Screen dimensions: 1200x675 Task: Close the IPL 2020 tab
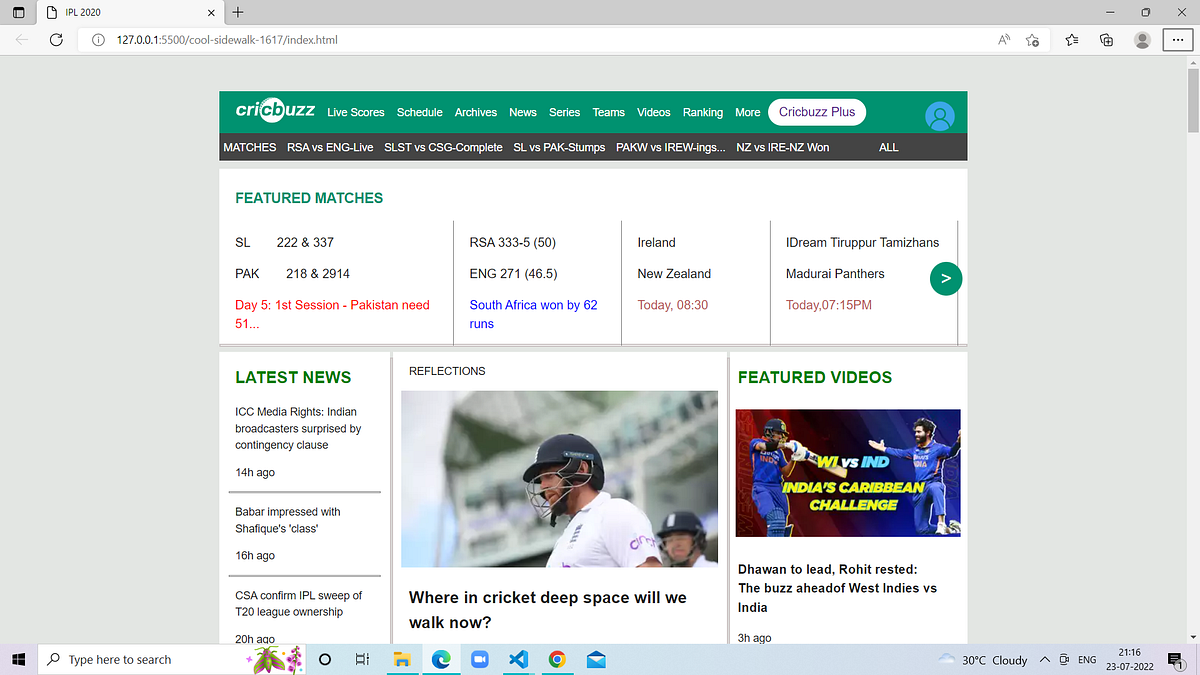(209, 13)
